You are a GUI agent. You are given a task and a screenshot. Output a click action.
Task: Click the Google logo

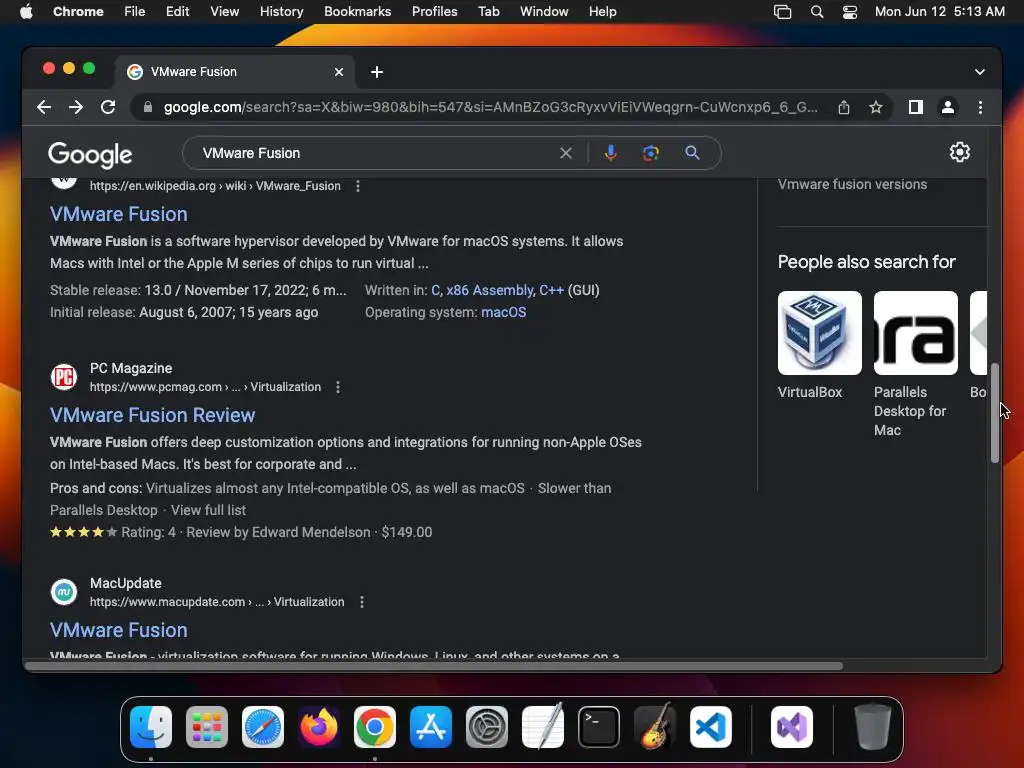point(90,155)
